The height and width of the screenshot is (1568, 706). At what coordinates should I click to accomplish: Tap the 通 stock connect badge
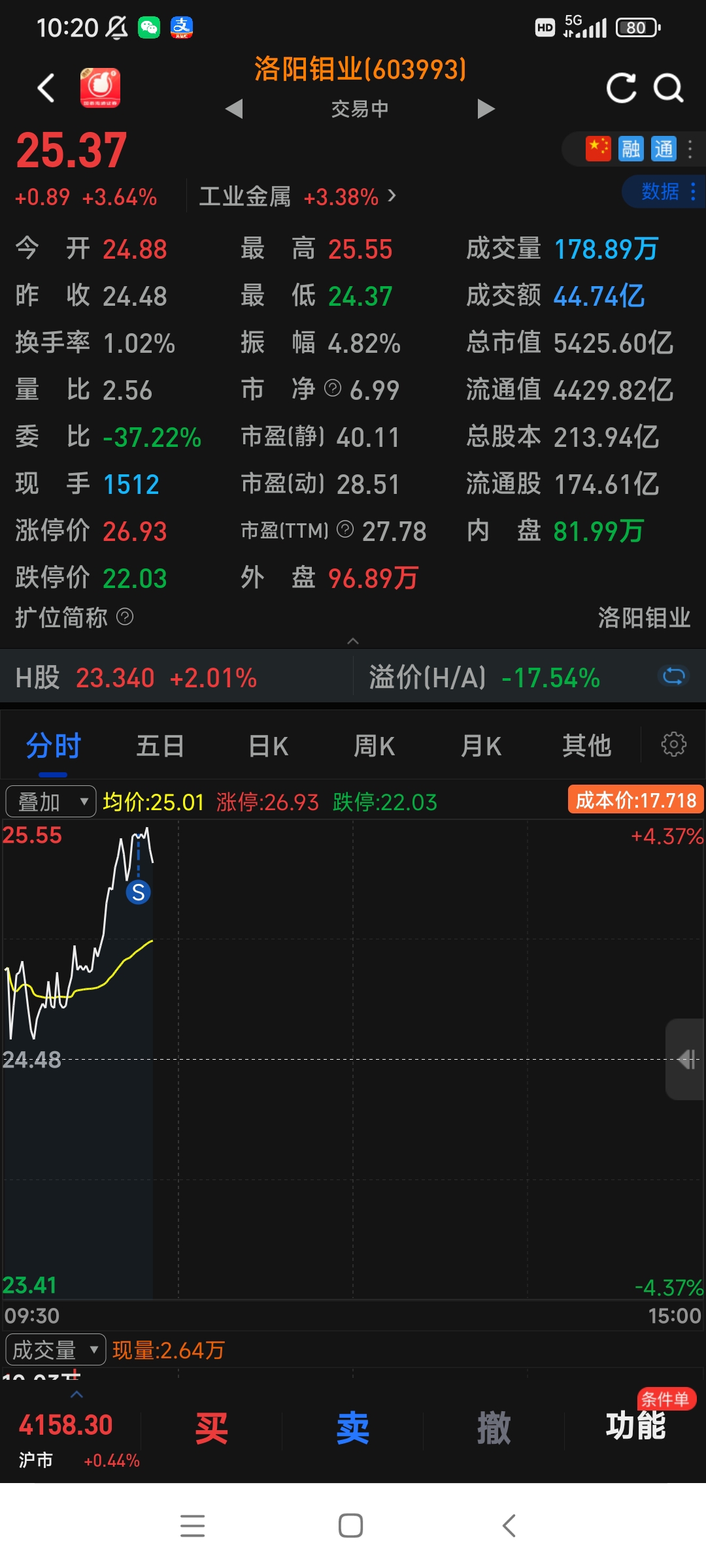click(x=664, y=149)
